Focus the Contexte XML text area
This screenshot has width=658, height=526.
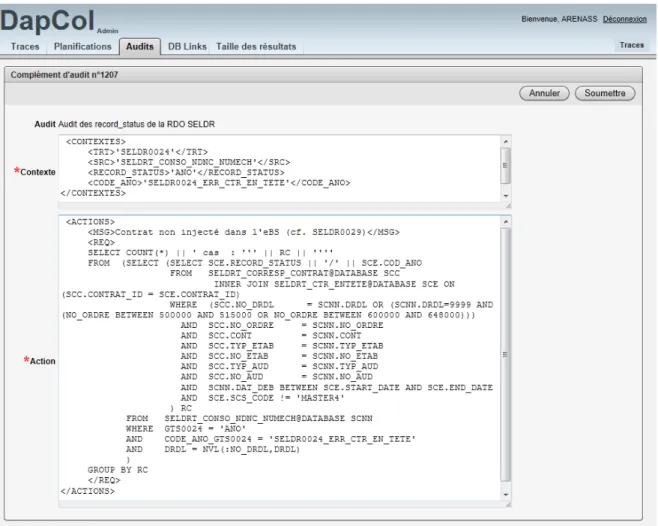(x=279, y=168)
